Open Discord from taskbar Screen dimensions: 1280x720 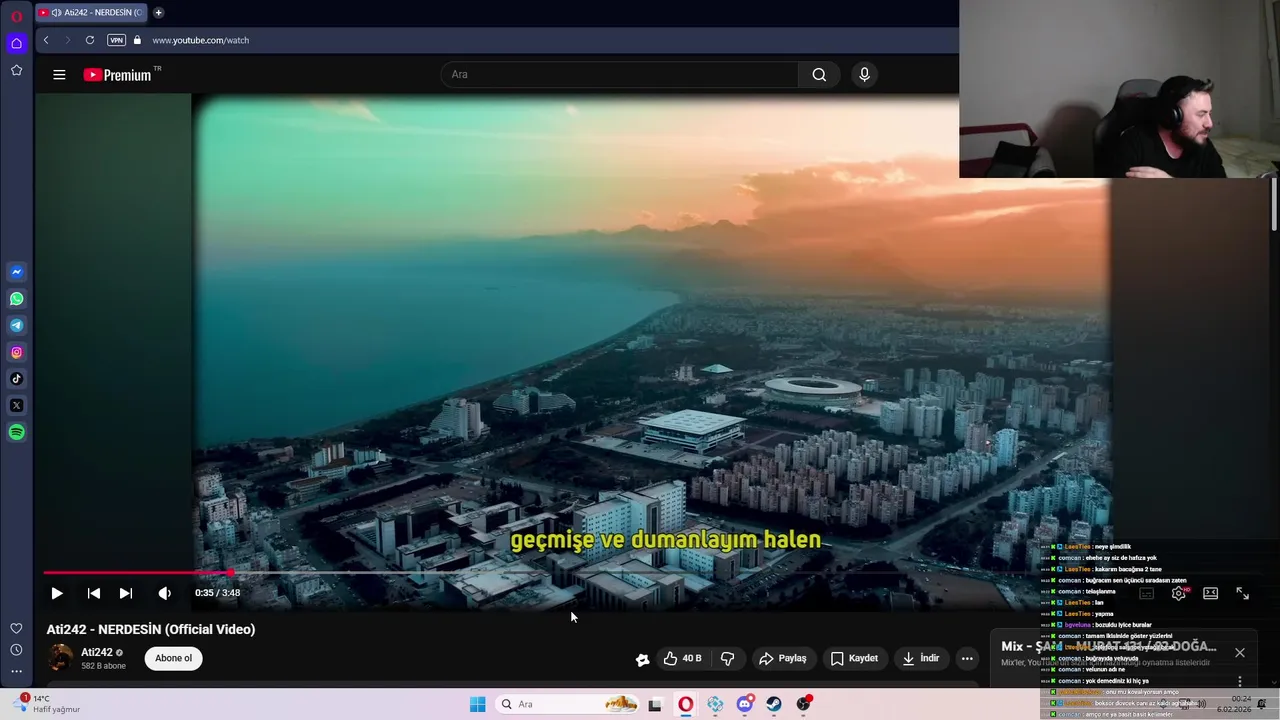point(745,704)
